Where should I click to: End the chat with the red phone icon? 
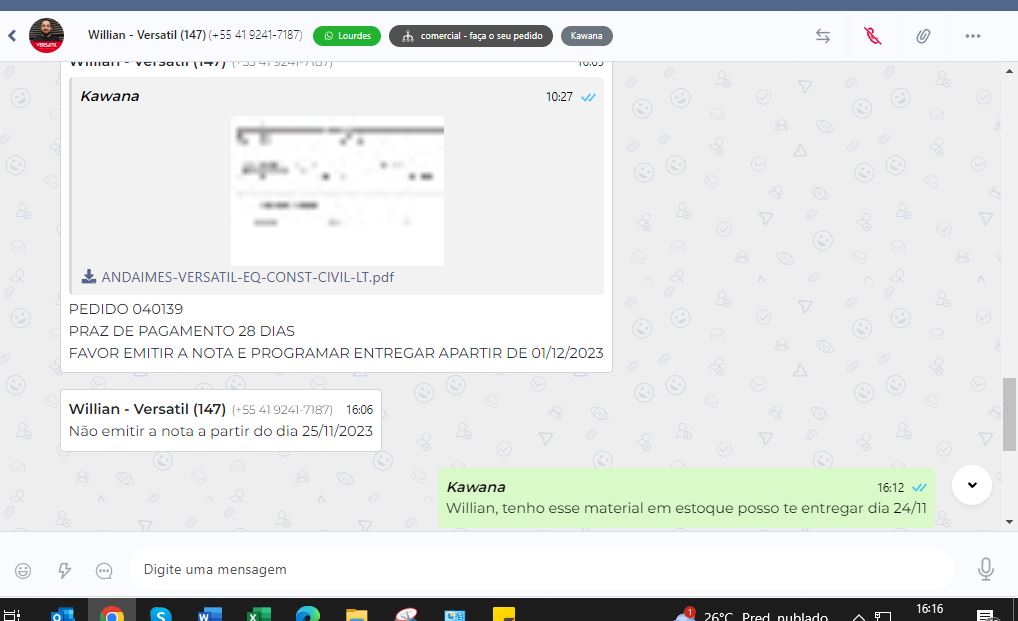(872, 36)
